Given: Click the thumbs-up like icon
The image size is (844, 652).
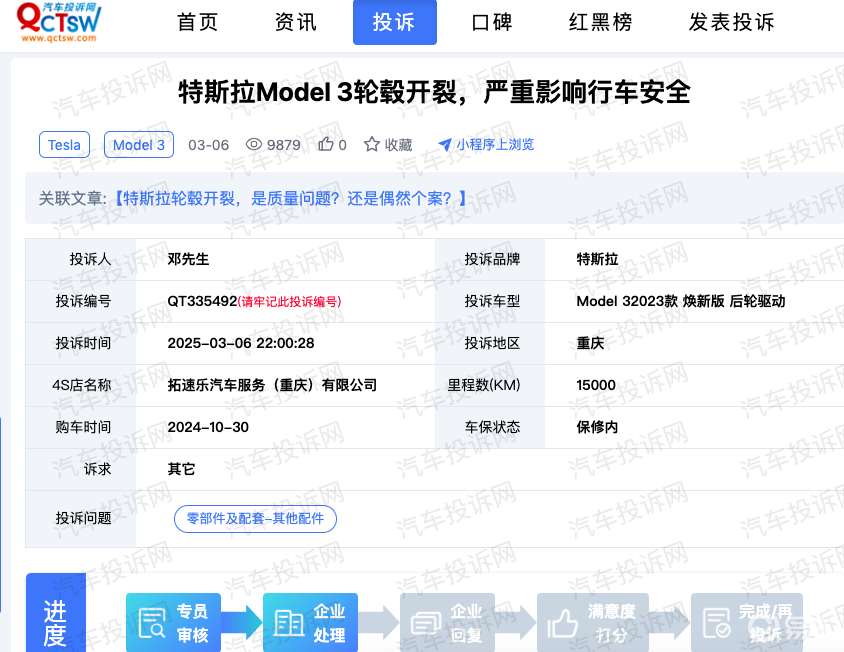Looking at the screenshot, I should coord(326,144).
